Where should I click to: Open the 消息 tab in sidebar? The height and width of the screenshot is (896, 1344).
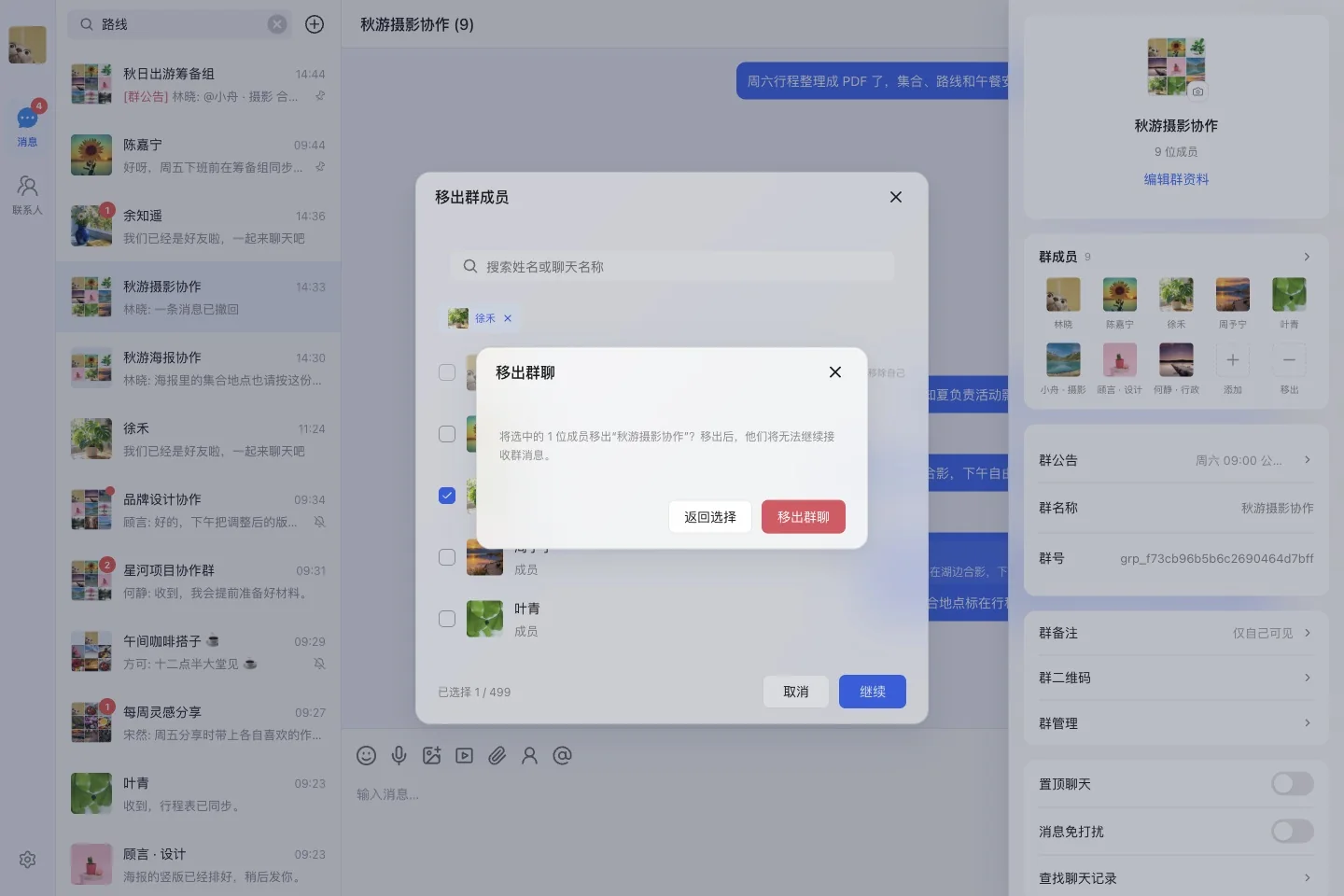pyautogui.click(x=27, y=126)
